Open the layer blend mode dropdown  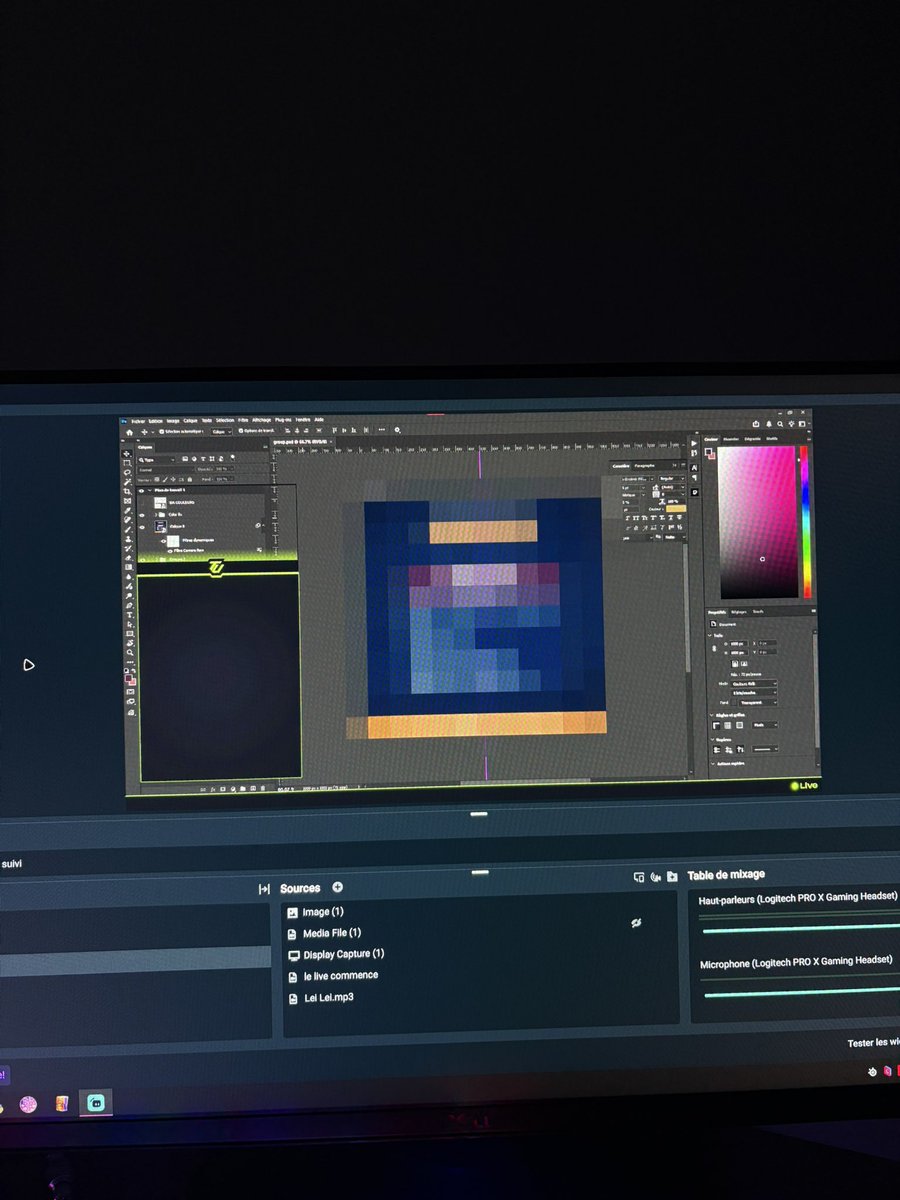click(165, 469)
